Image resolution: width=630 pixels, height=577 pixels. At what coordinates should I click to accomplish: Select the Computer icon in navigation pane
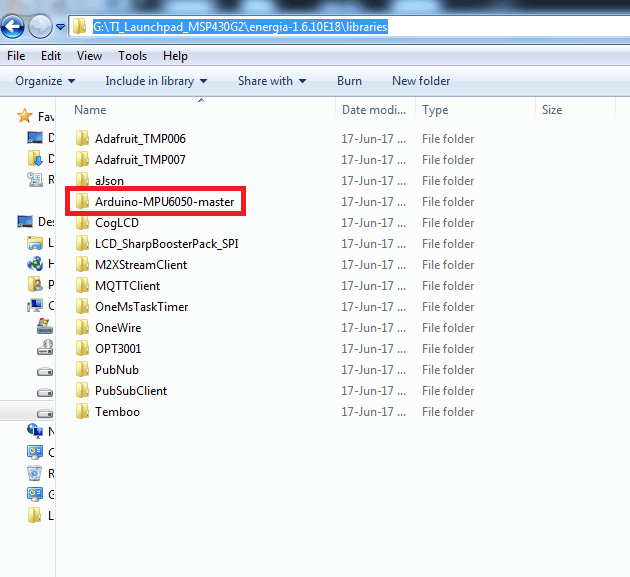pos(35,305)
